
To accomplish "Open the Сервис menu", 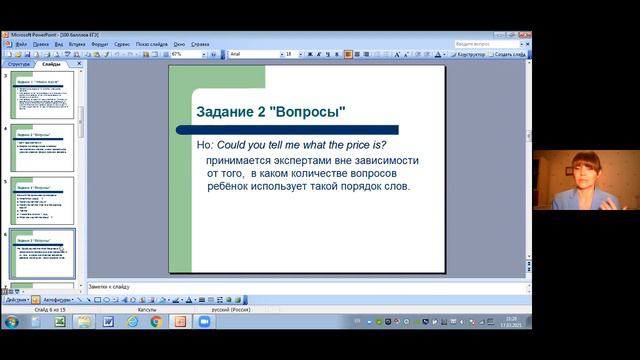I will [x=122, y=44].
